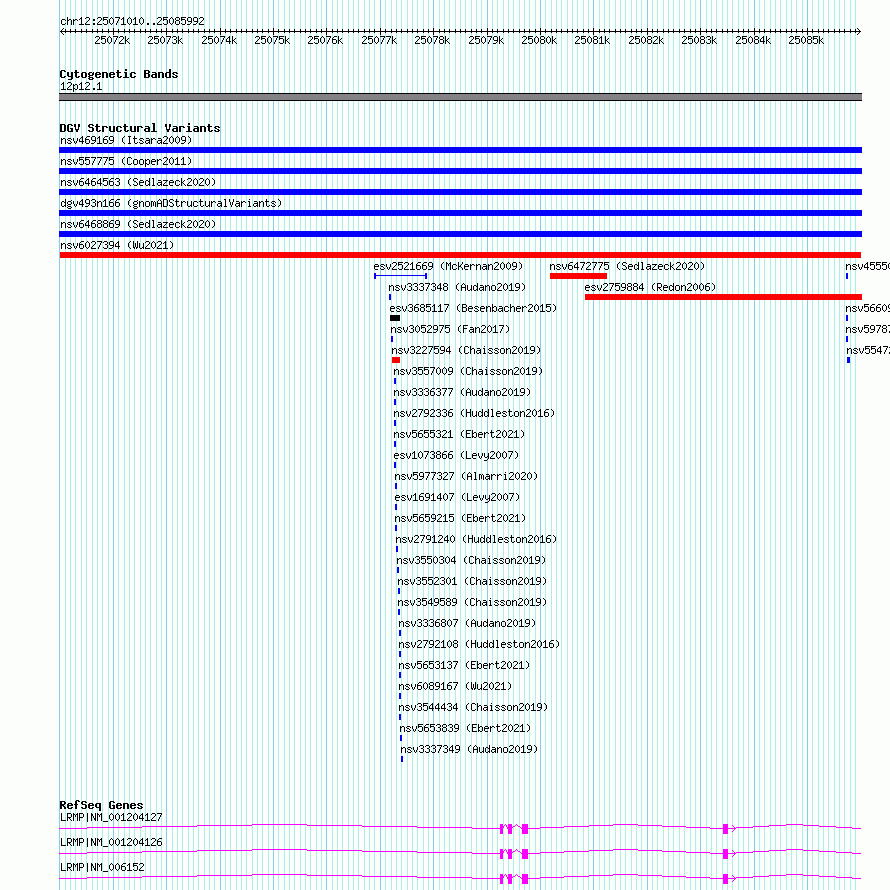Select the red nsv6472775 (Sedlazeck2020) bar
This screenshot has width=890, height=890.
click(x=578, y=276)
